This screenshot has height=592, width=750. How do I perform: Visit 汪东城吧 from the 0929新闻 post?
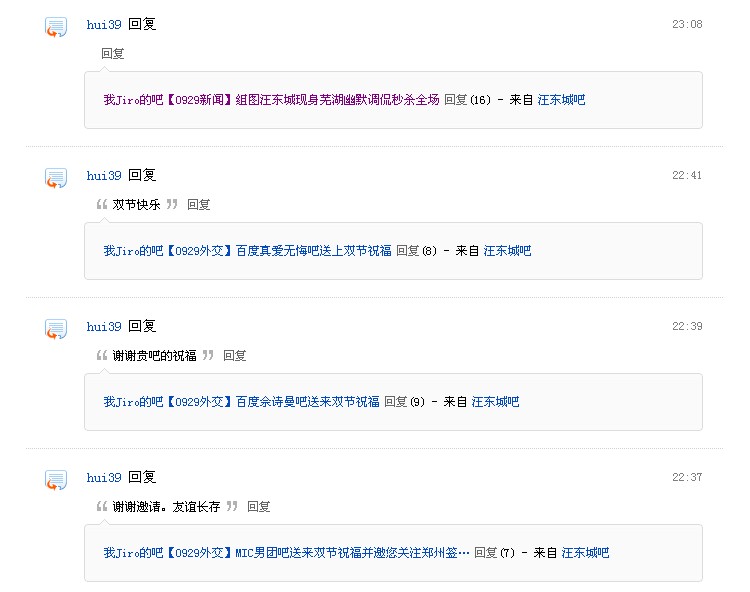pyautogui.click(x=561, y=100)
